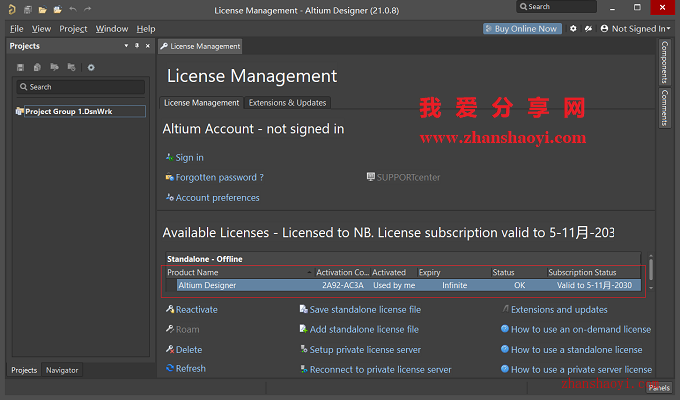This screenshot has height=400, width=680.
Task: Open the Help menu
Action: [146, 29]
